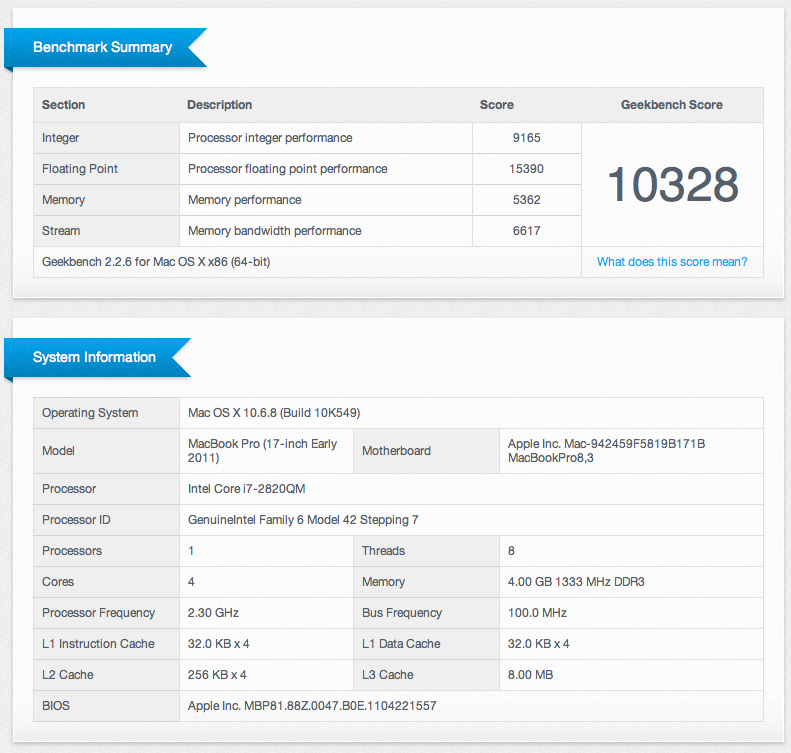Viewport: 791px width, 753px height.
Task: Select 'Intel Core i7-2820QM' value
Action: pyautogui.click(x=246, y=489)
